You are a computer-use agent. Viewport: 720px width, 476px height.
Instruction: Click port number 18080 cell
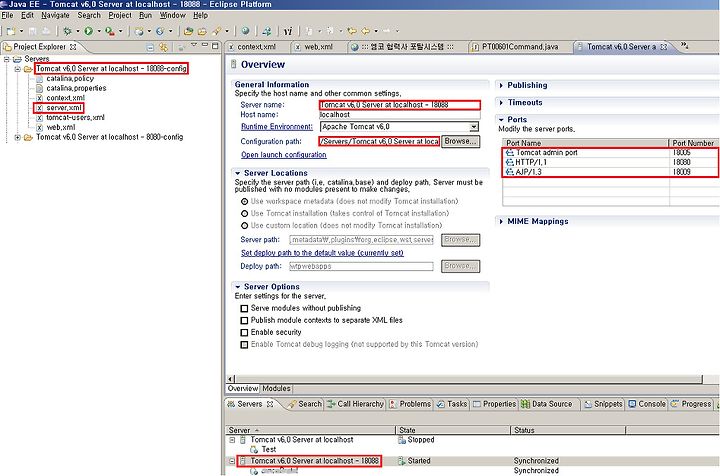[x=681, y=162]
